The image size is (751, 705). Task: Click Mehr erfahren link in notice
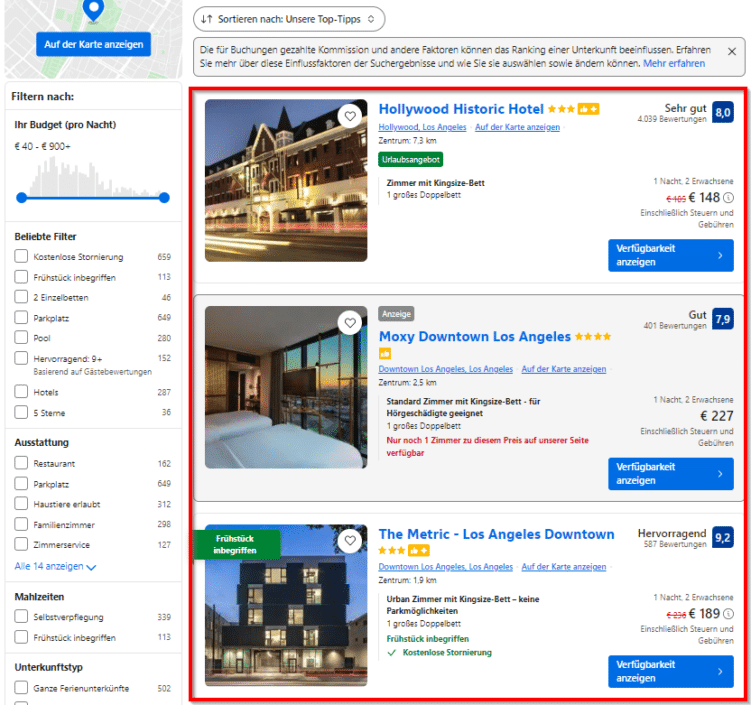tap(673, 63)
